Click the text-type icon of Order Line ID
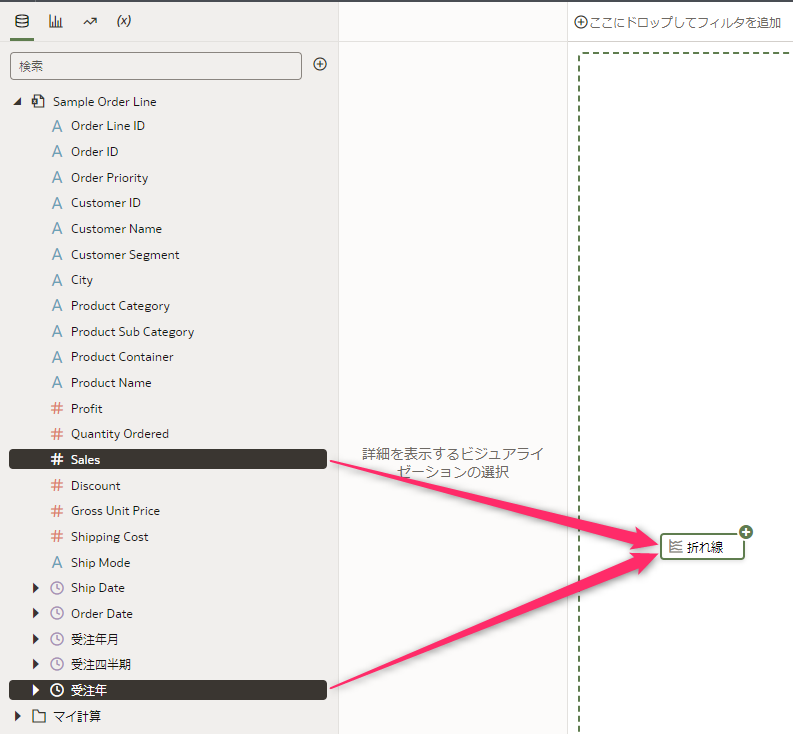 point(57,126)
